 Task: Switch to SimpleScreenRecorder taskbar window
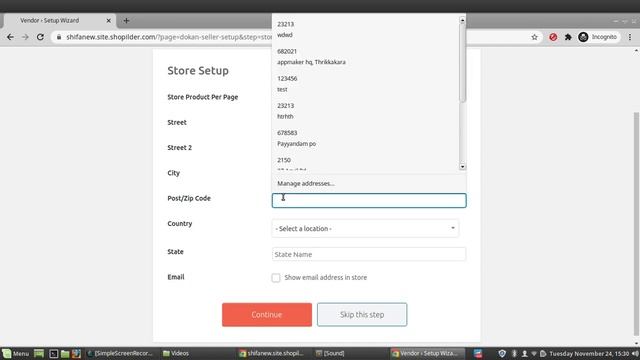pyautogui.click(x=119, y=353)
